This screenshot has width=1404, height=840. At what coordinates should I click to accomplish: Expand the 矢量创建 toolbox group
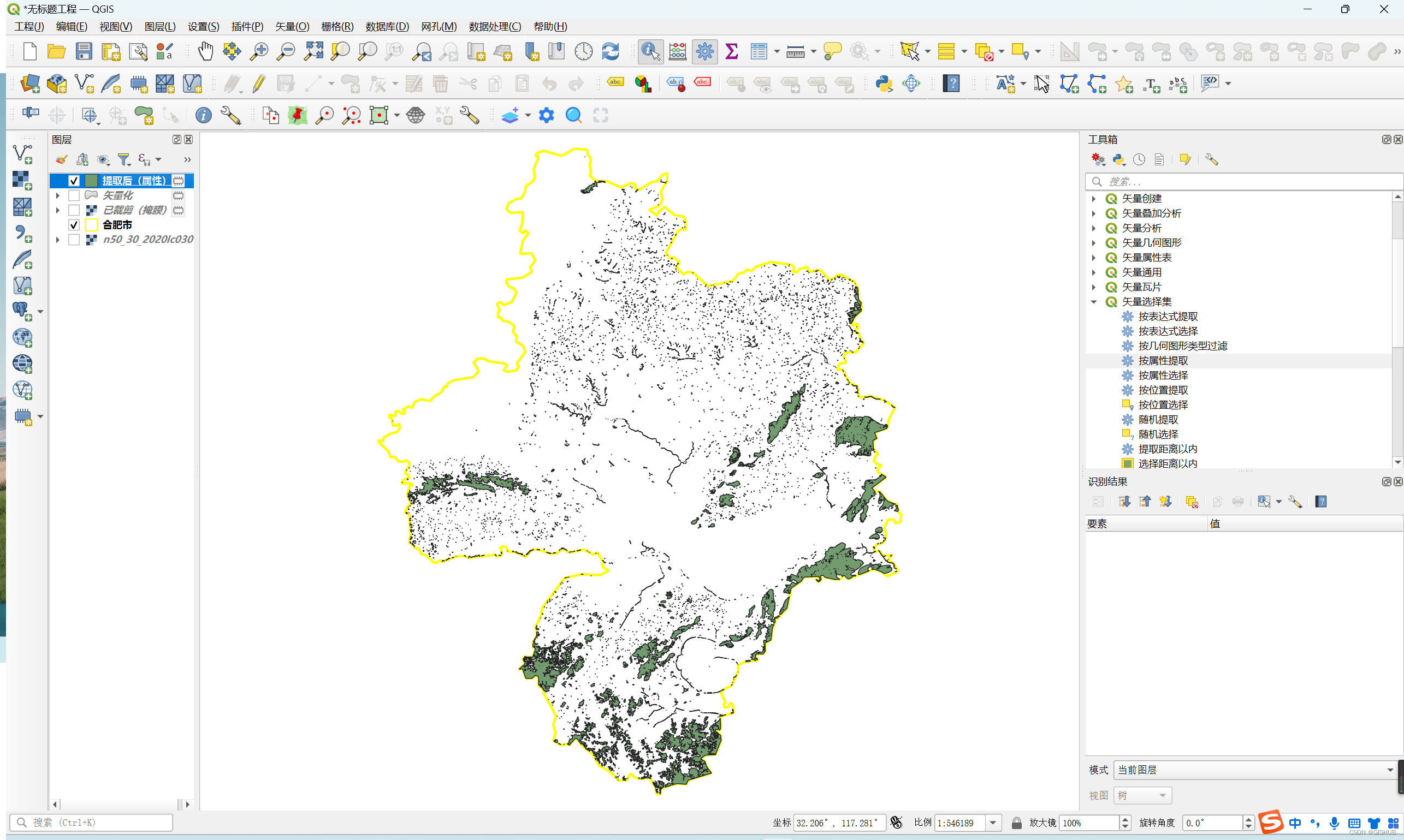[x=1094, y=199]
